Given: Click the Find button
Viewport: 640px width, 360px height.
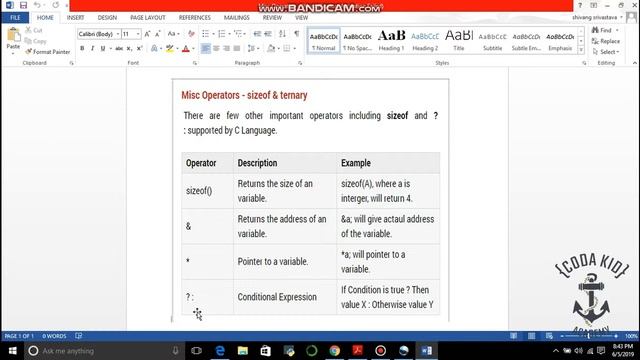Looking at the screenshot, I should tap(602, 30).
